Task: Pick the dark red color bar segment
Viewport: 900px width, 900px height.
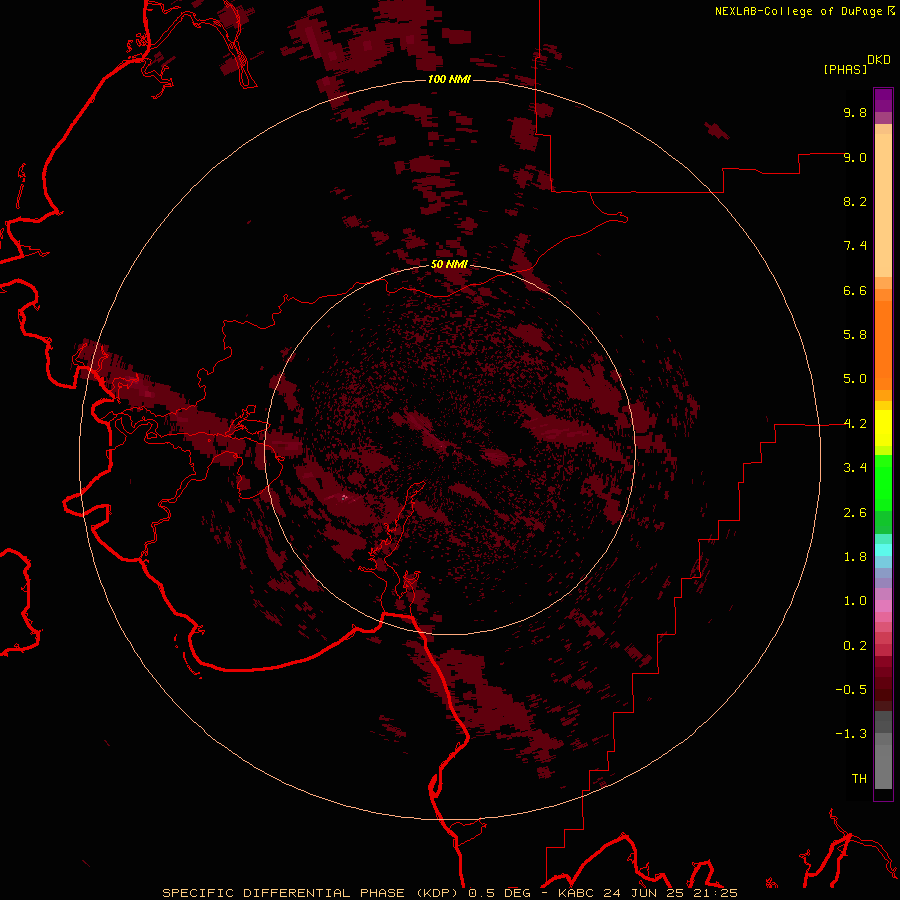Action: tap(883, 684)
